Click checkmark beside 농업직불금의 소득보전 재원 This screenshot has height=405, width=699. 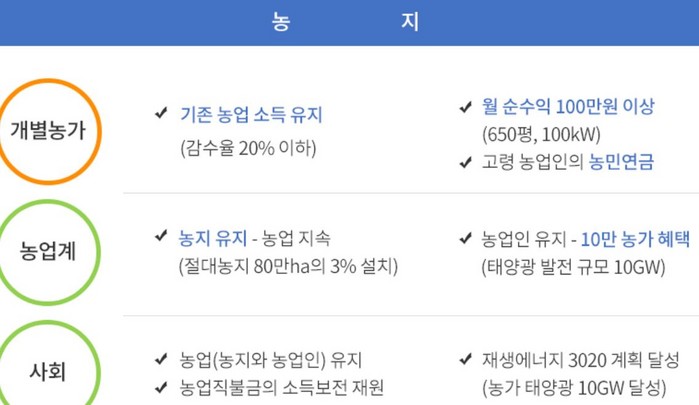click(x=161, y=388)
